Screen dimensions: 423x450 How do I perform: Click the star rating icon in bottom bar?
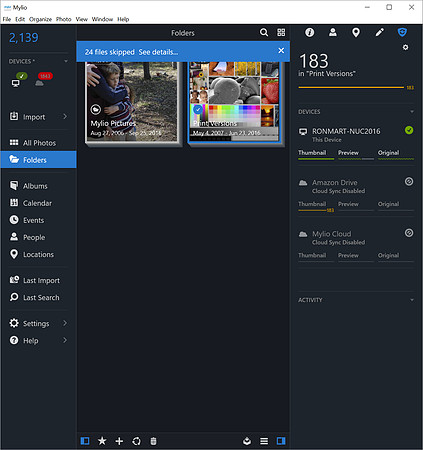tap(102, 441)
